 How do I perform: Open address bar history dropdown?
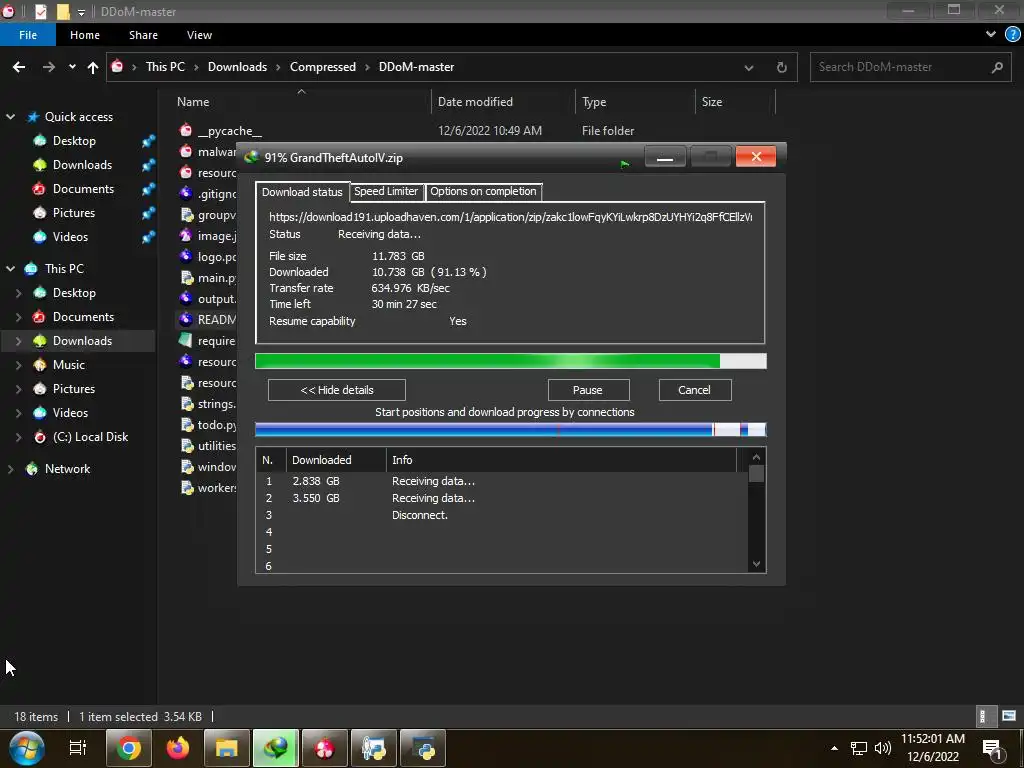(748, 67)
